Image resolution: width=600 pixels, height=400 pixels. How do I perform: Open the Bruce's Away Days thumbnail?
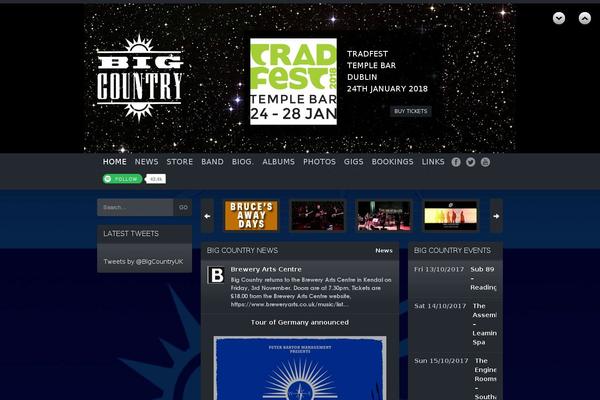(251, 216)
